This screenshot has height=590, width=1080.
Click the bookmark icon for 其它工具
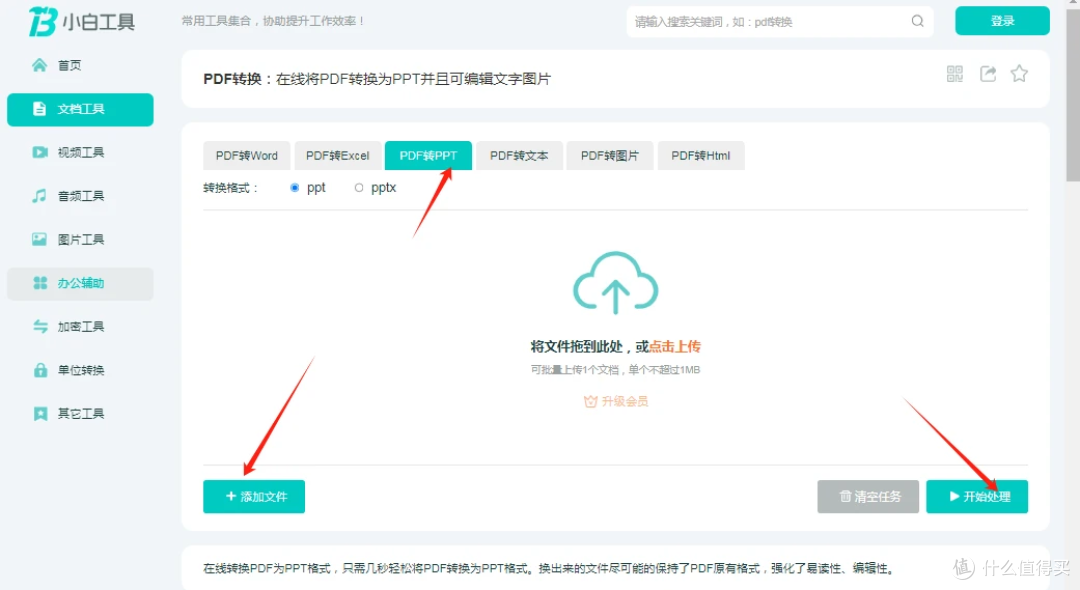tap(41, 414)
